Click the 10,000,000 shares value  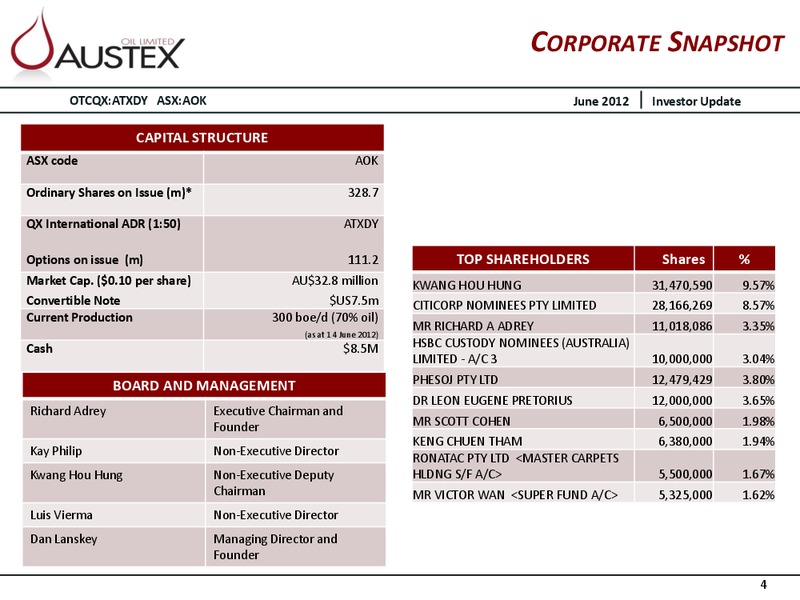pos(682,359)
